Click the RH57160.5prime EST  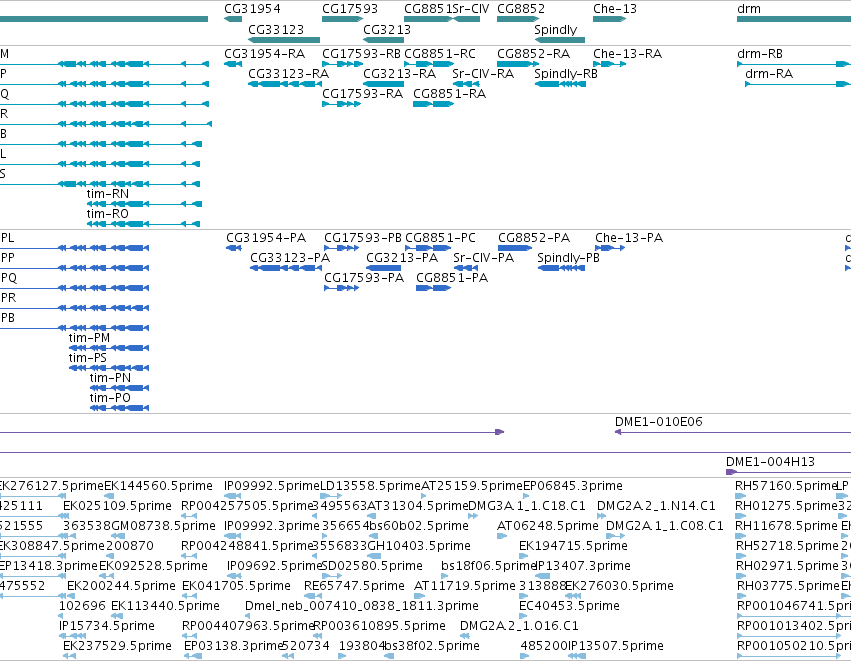click(x=740, y=496)
